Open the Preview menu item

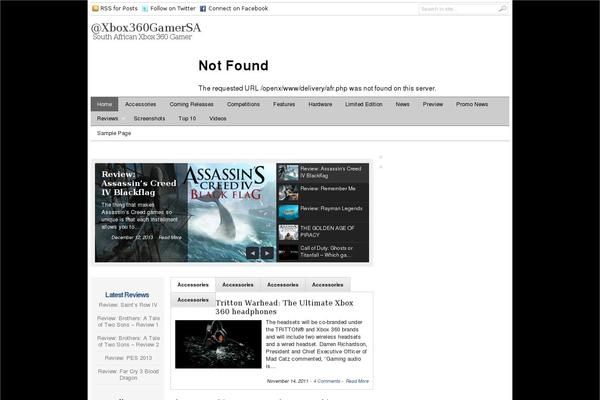point(433,104)
